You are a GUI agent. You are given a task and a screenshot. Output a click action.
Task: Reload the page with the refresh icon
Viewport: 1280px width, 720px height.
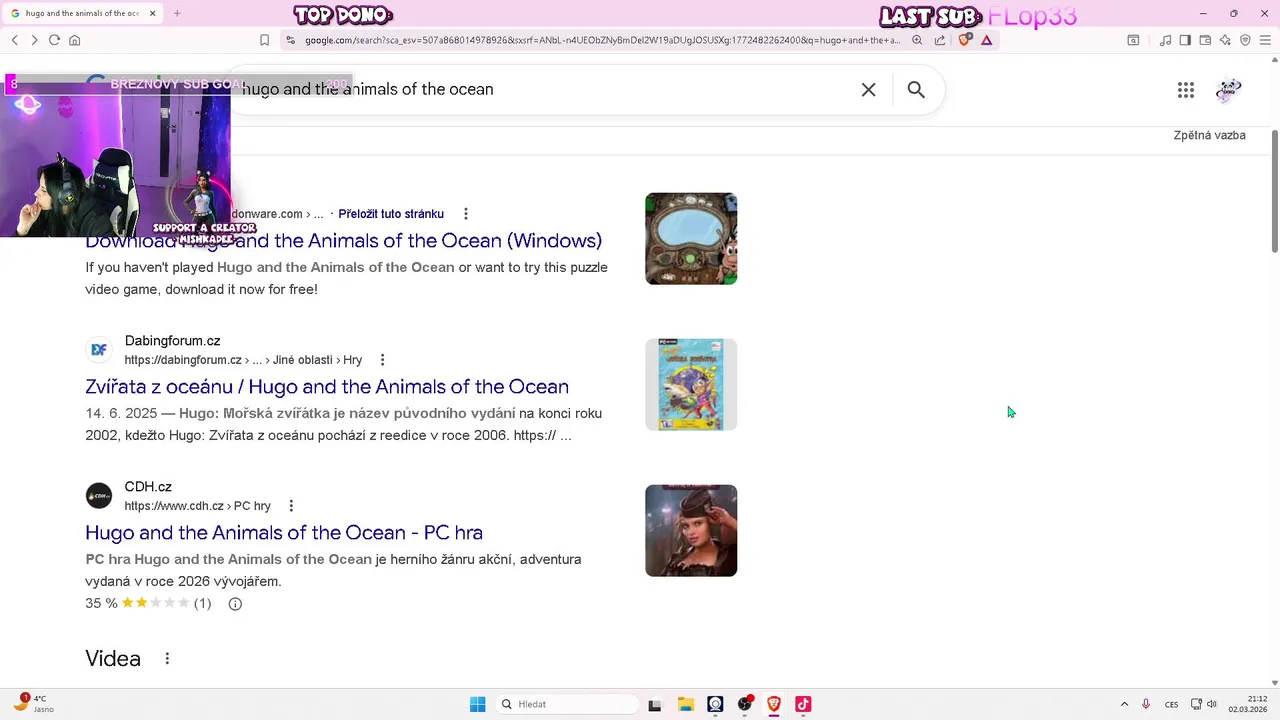click(x=54, y=40)
